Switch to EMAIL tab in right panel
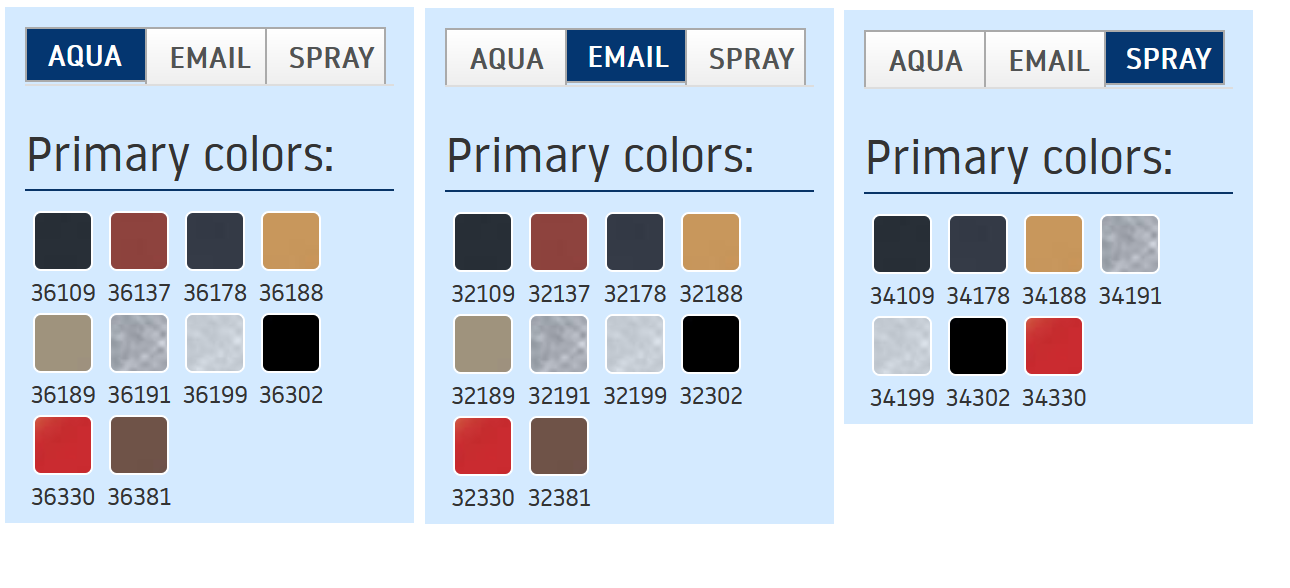Screen dimensions: 1290x588 point(1046,60)
